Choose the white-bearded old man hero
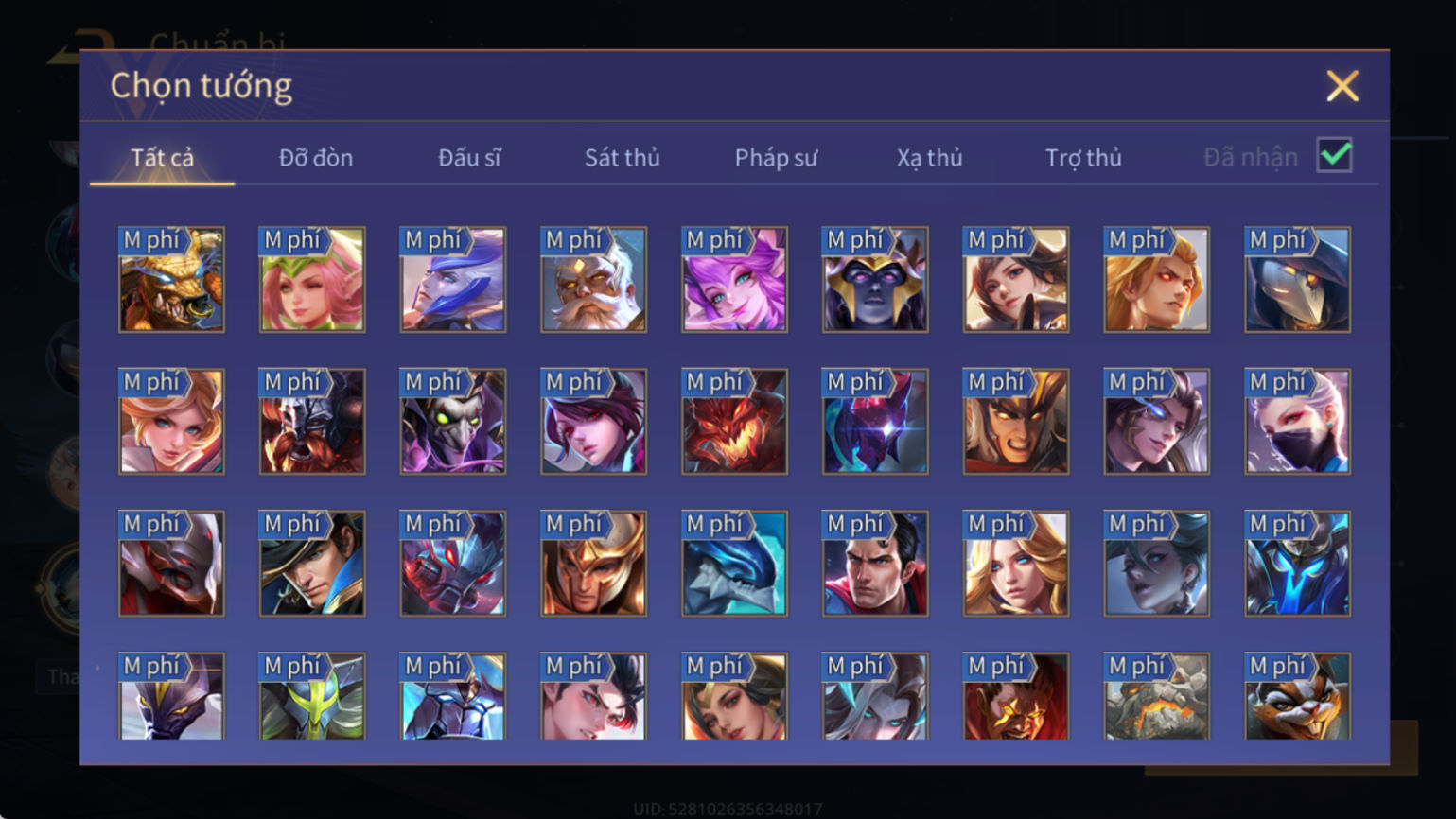Viewport: 1456px width, 819px height. pos(593,279)
